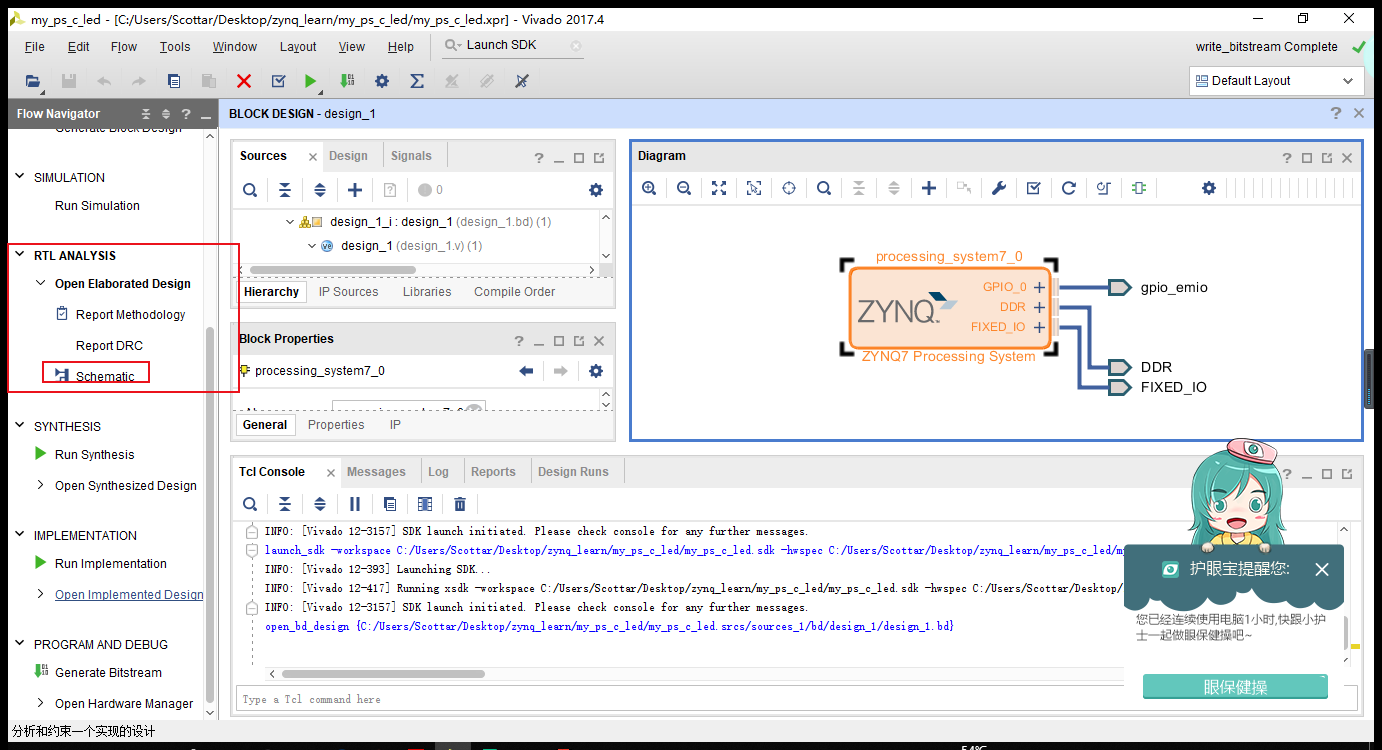The image size is (1382, 750).
Task: Open Sources panel settings gear
Action: click(x=596, y=190)
